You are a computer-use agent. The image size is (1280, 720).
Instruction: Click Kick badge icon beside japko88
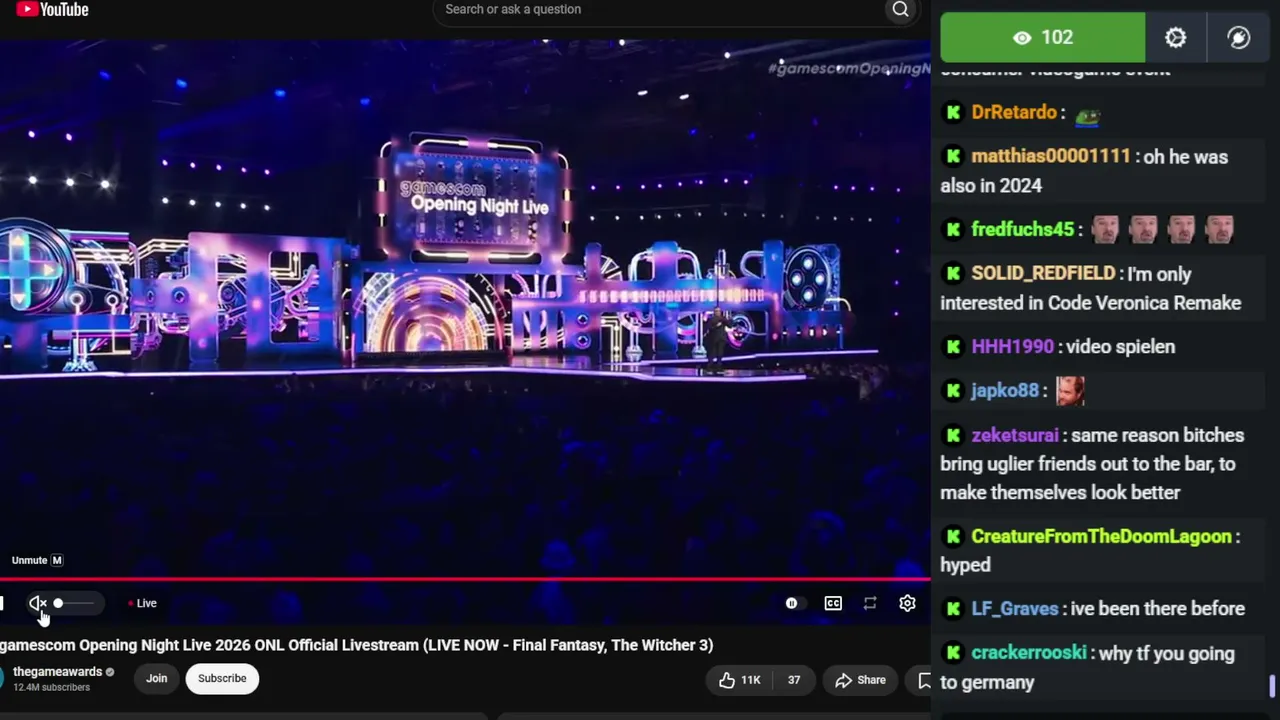point(953,390)
